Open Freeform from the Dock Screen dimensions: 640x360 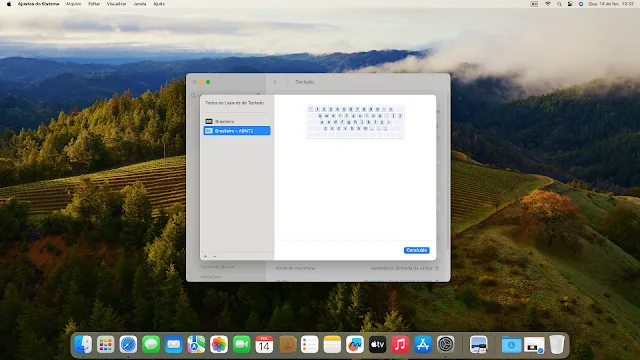click(355, 344)
